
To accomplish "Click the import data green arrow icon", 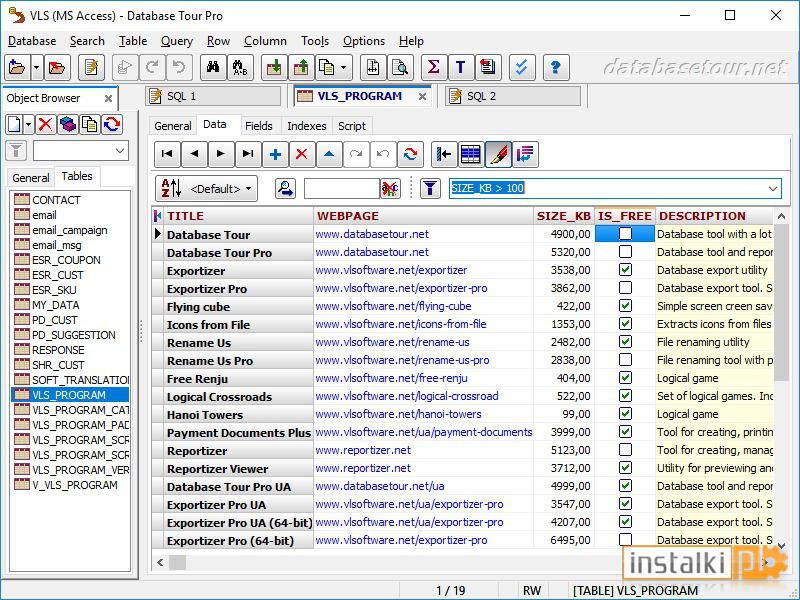I will click(x=274, y=67).
